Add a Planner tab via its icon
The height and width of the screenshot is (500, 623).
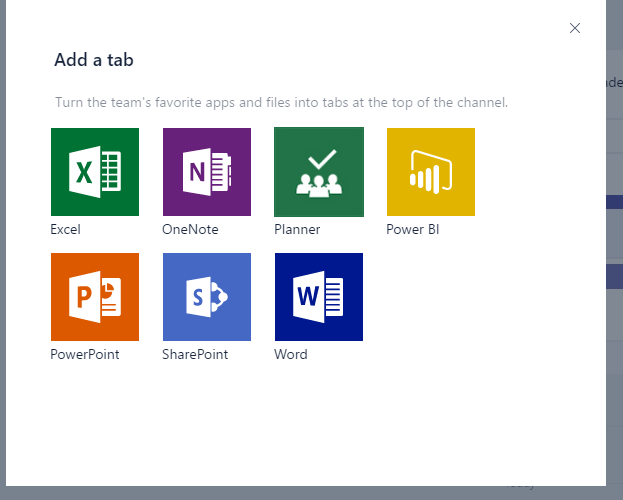click(x=319, y=172)
